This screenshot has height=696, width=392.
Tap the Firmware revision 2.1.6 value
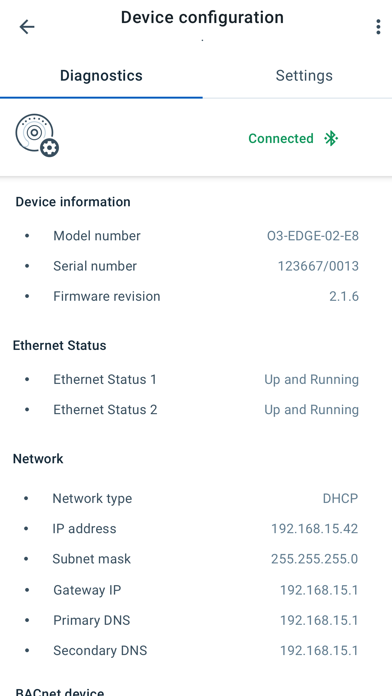344,296
